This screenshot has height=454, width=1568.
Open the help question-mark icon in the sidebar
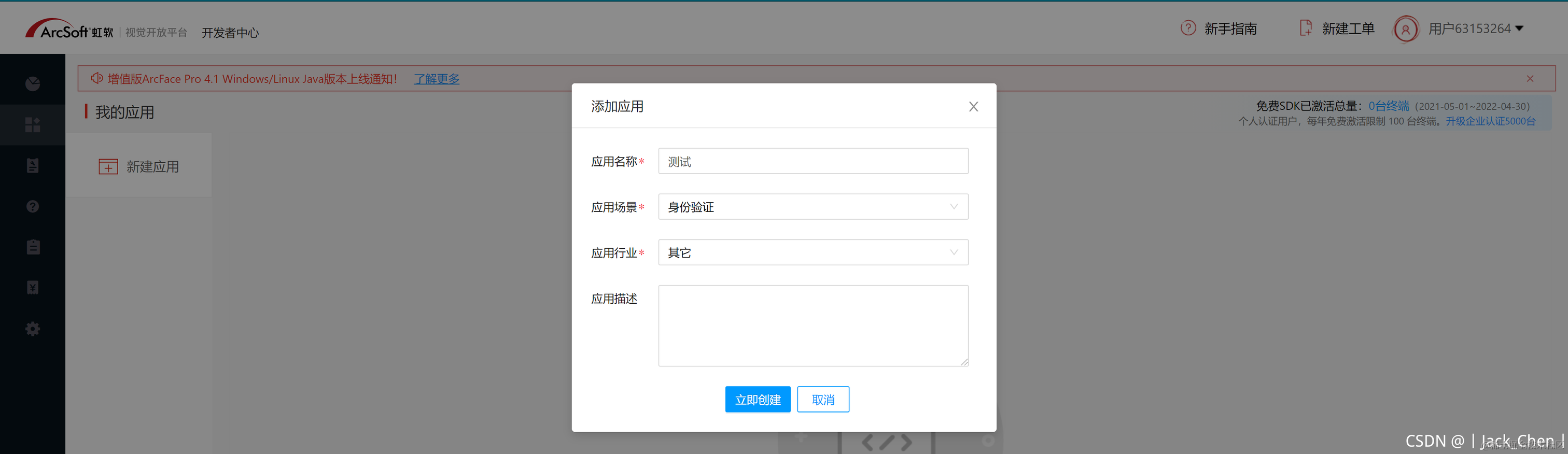(x=33, y=206)
